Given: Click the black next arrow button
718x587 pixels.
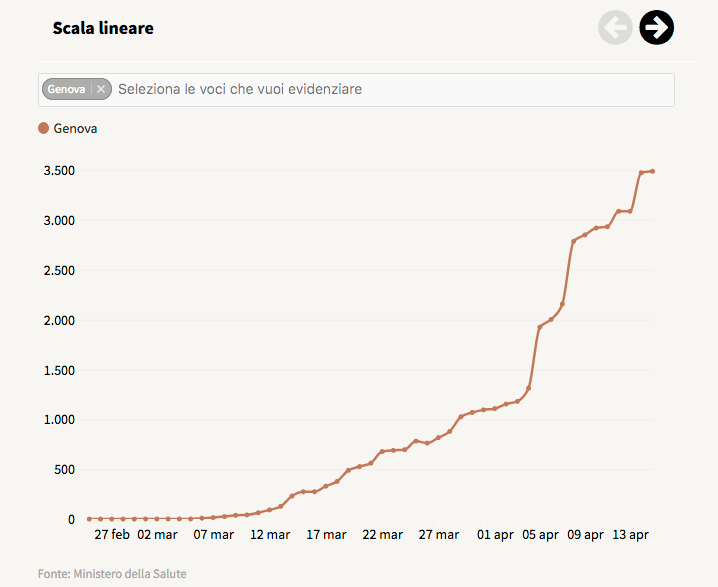Looking at the screenshot, I should 657,27.
